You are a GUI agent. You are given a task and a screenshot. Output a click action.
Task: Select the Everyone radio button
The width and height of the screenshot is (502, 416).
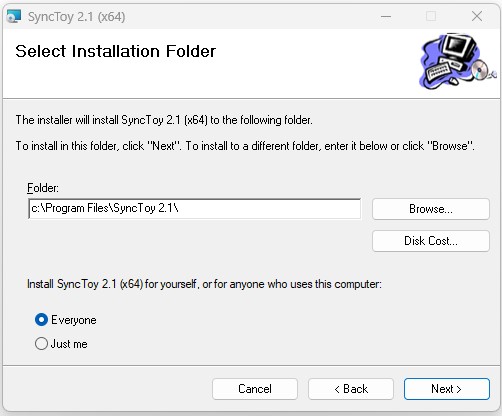click(x=41, y=320)
